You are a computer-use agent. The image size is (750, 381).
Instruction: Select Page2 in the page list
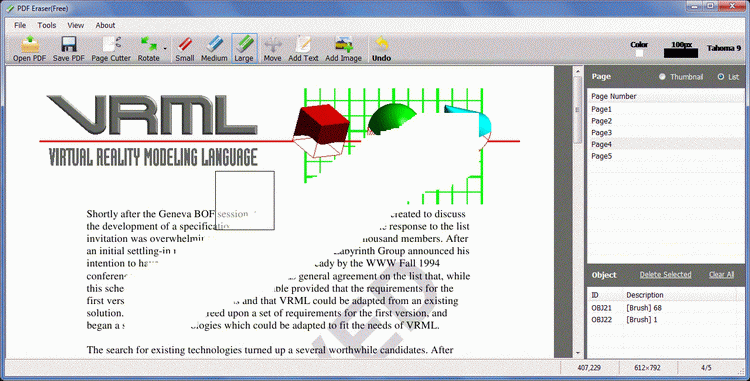(665, 121)
